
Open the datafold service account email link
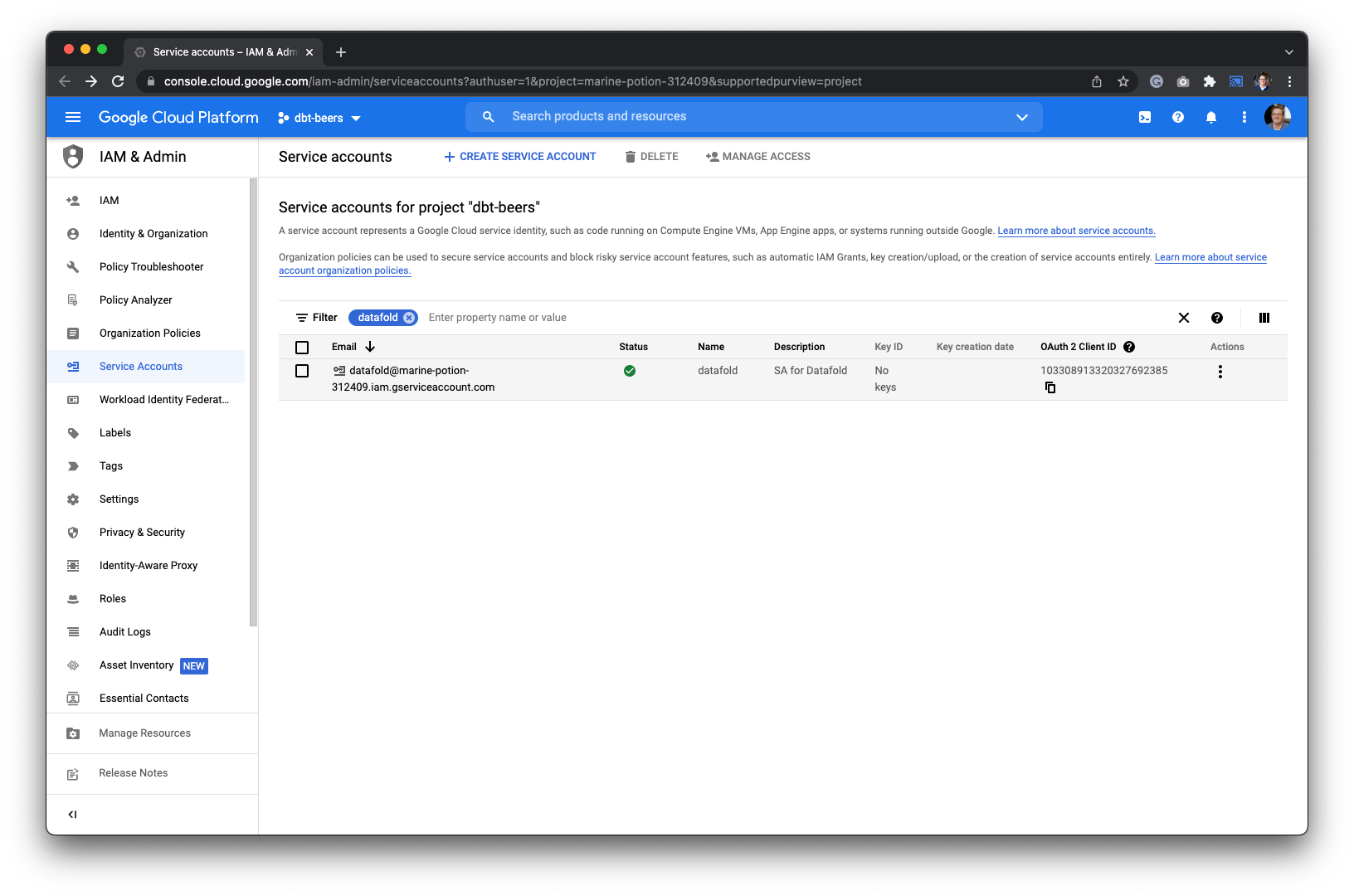pyautogui.click(x=413, y=379)
